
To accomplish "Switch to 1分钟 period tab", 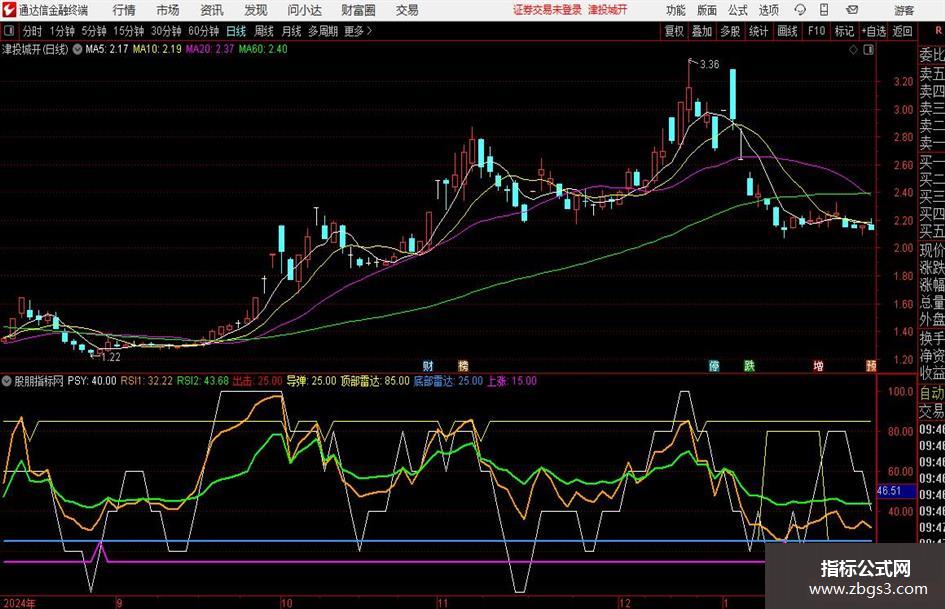I will pyautogui.click(x=62, y=31).
